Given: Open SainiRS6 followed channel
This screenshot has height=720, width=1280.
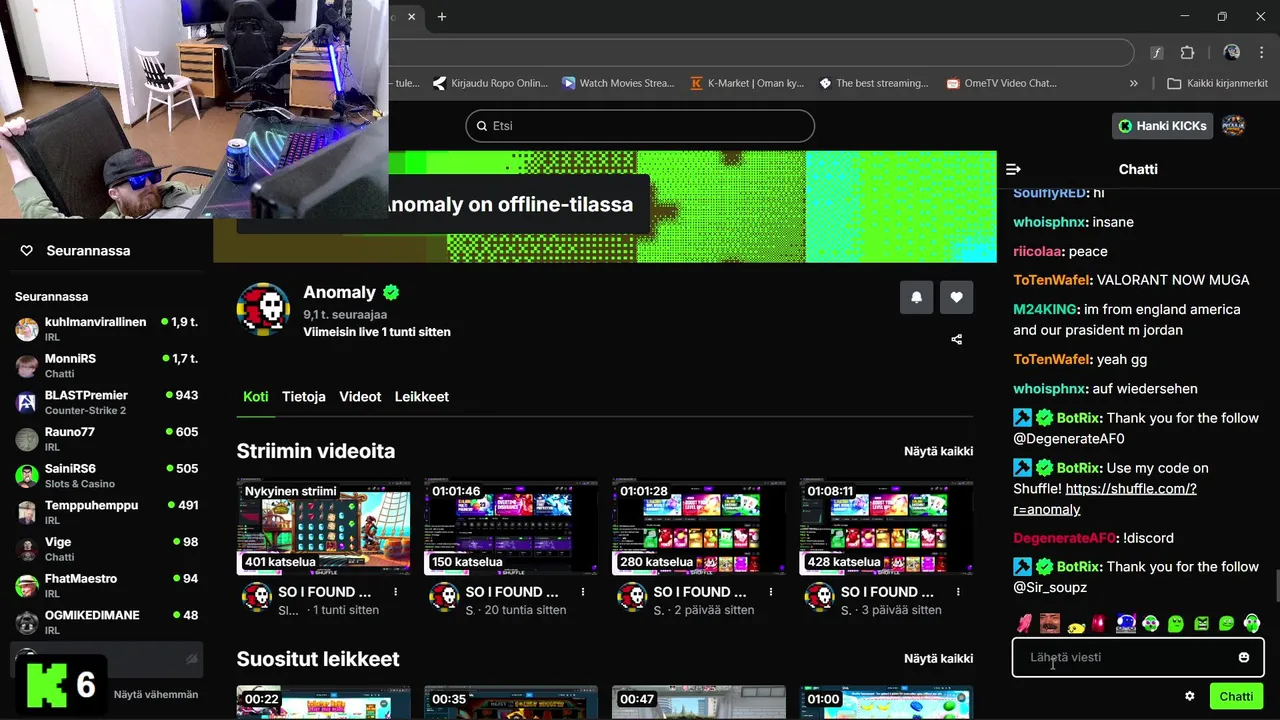Looking at the screenshot, I should click(x=106, y=476).
